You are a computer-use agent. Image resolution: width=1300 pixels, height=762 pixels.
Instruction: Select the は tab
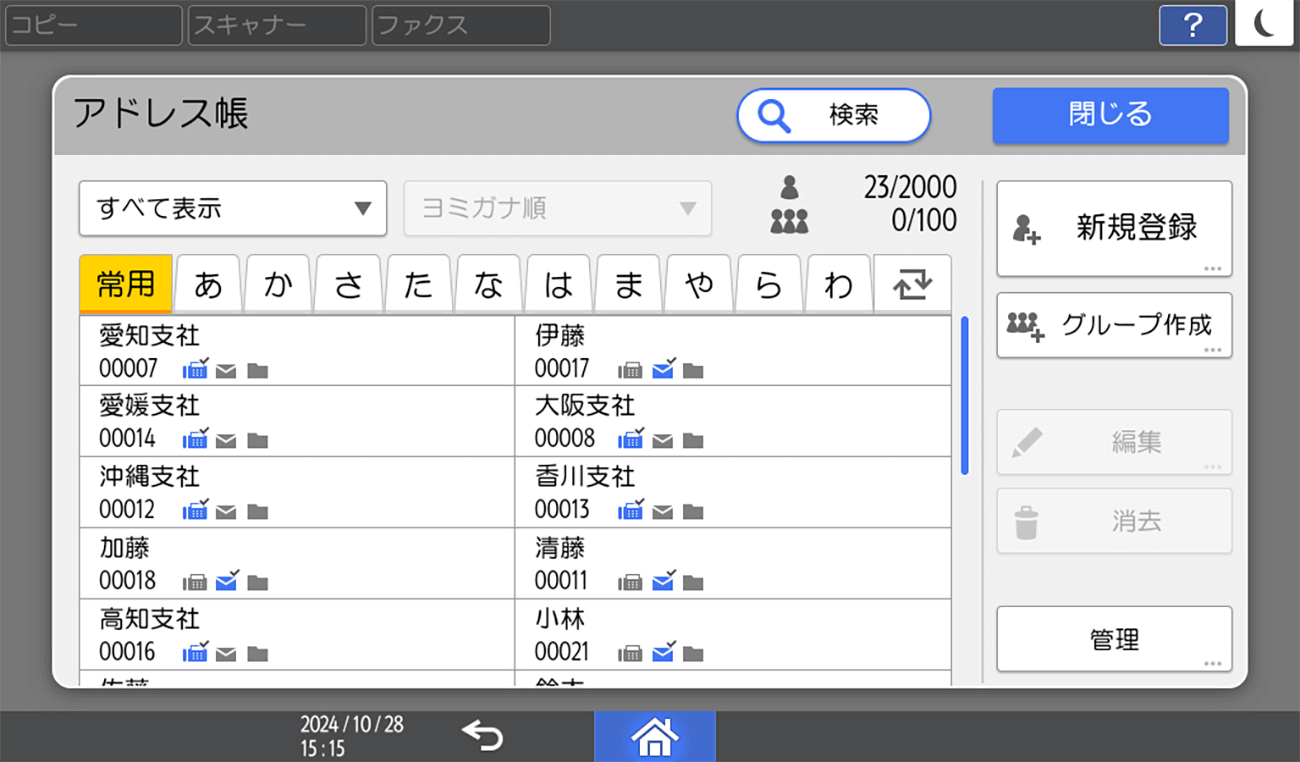(558, 285)
